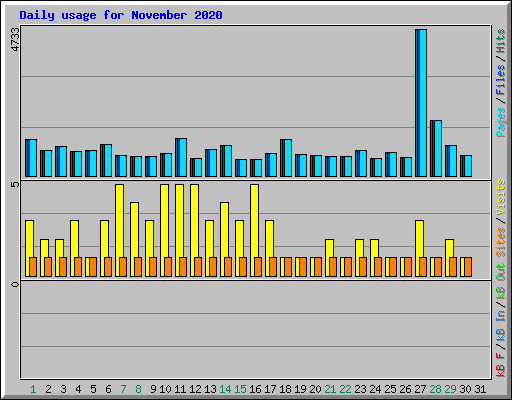Screen dimensions: 512x400
Task: Click the day label "19" on x-axis
Action: 300,389
